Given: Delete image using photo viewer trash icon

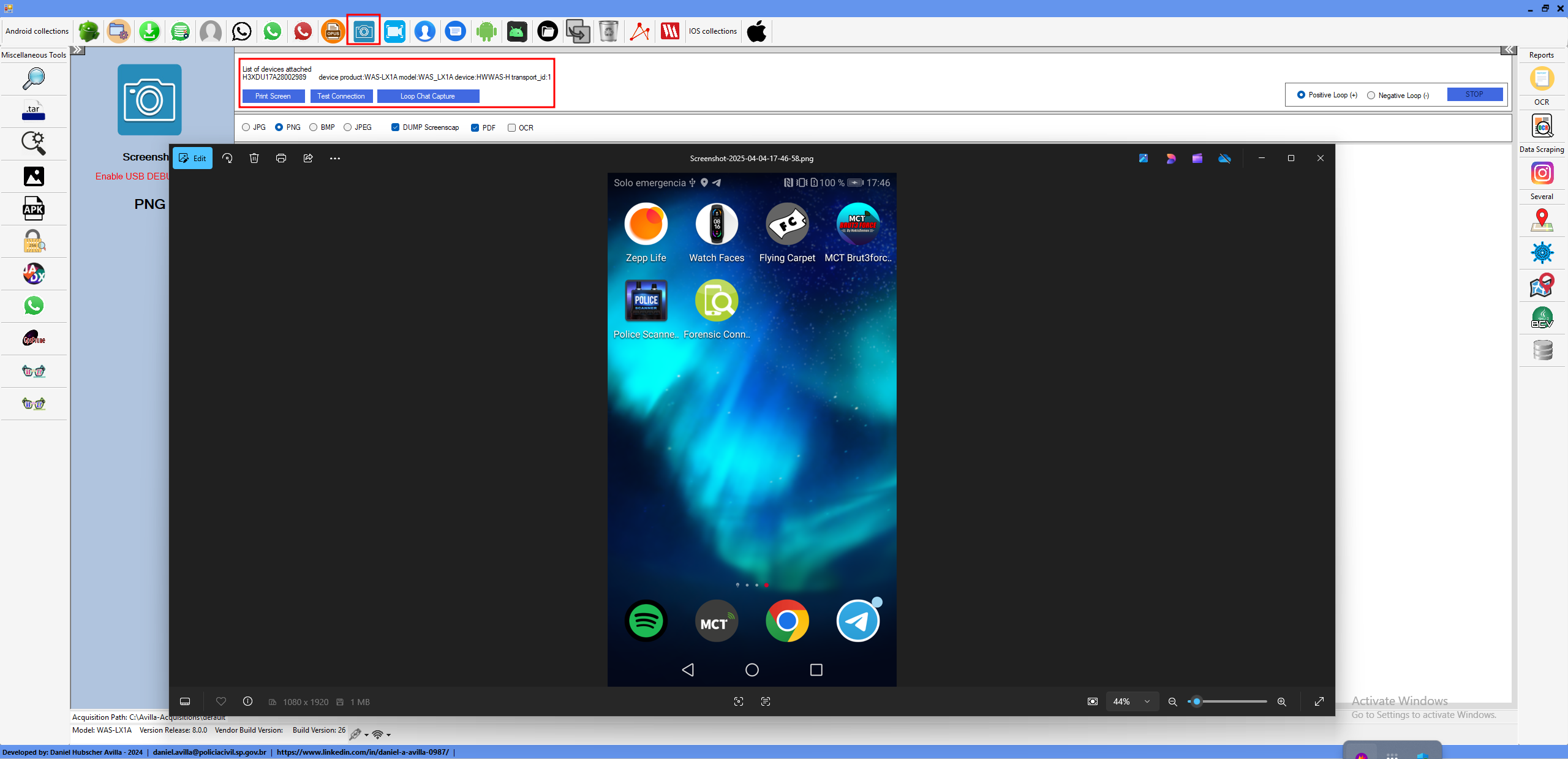Looking at the screenshot, I should click(x=254, y=158).
